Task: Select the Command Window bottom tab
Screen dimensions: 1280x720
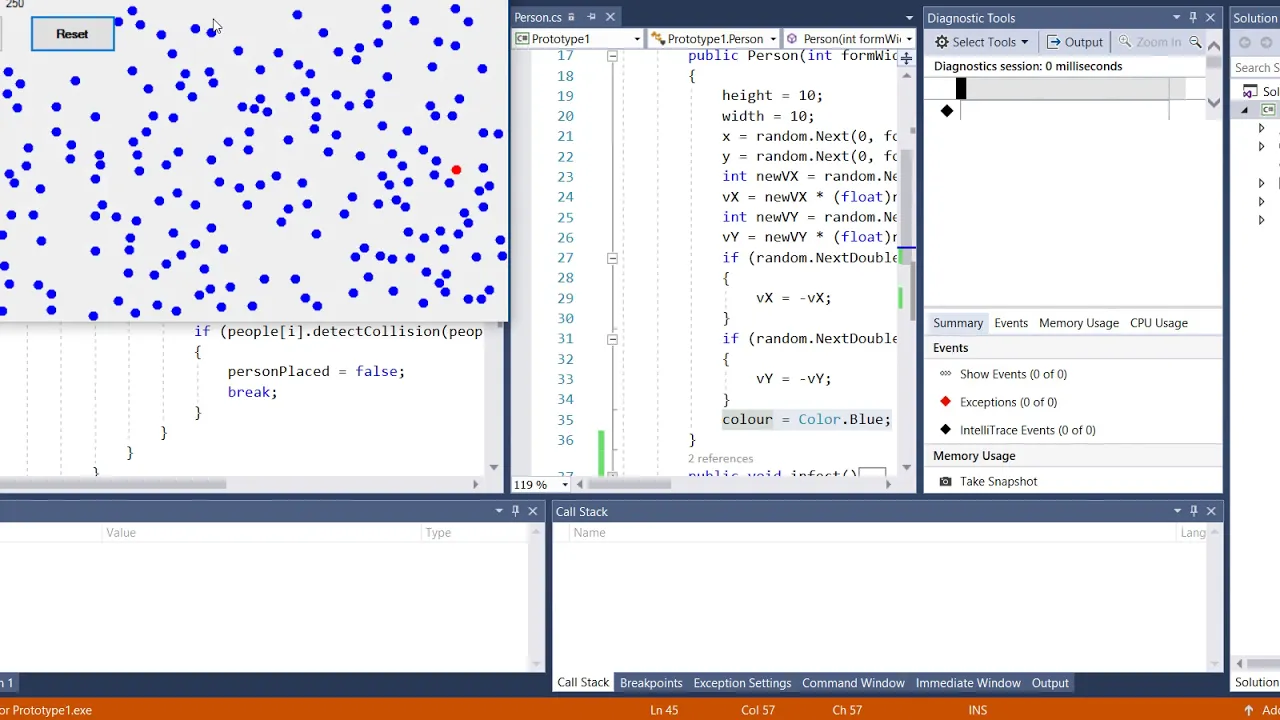Action: 853,683
